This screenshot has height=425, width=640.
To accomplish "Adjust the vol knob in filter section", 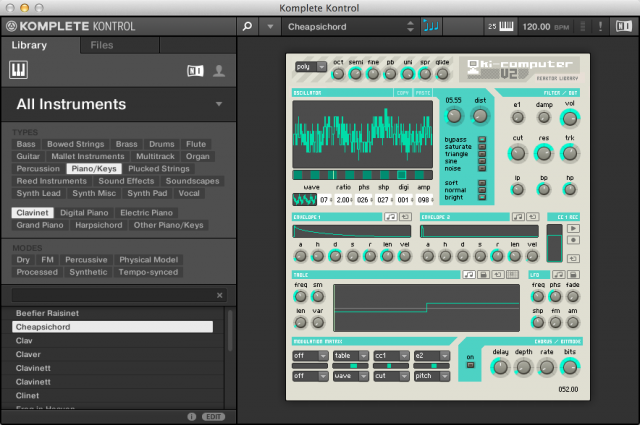I will [570, 118].
